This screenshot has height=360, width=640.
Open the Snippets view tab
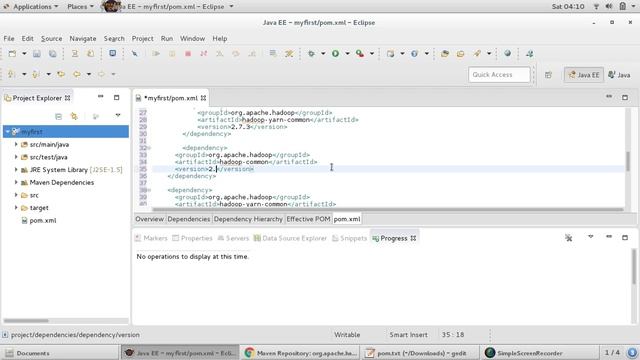(349, 238)
